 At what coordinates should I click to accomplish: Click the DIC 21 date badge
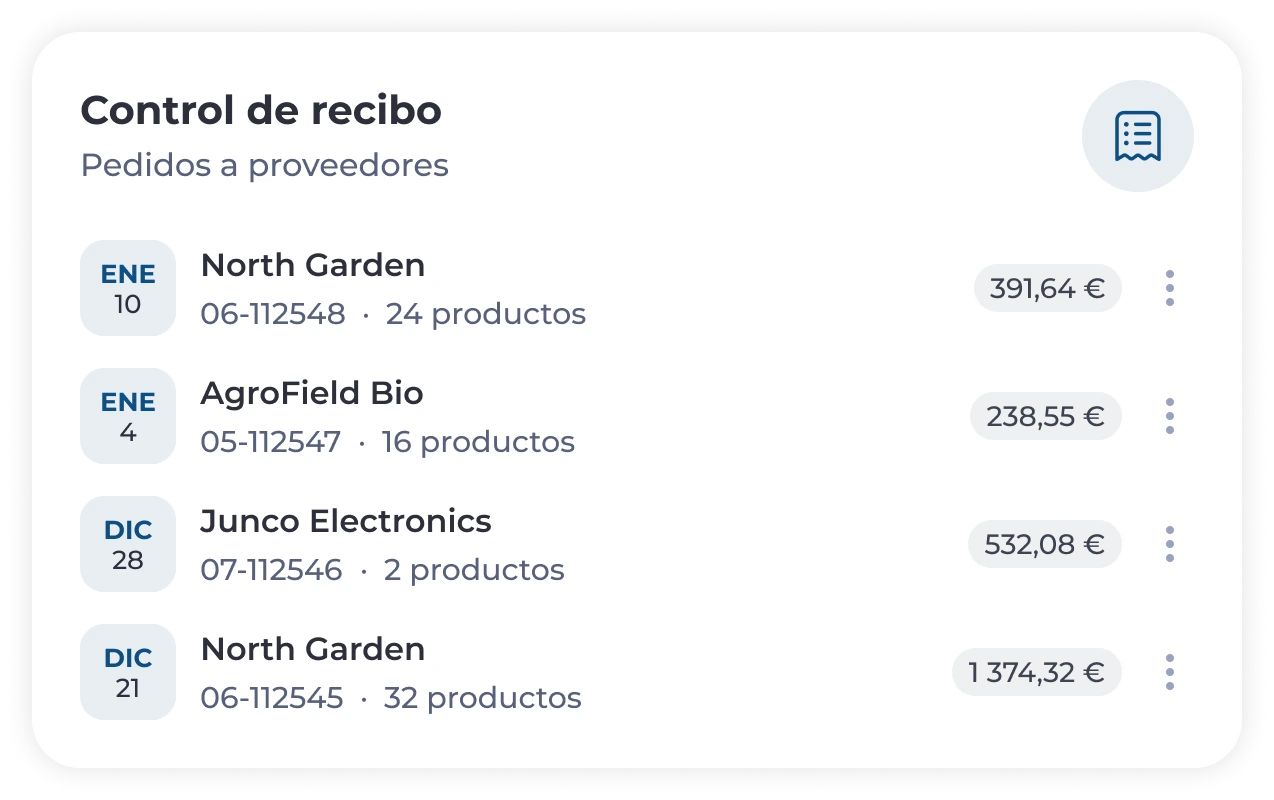(x=128, y=672)
